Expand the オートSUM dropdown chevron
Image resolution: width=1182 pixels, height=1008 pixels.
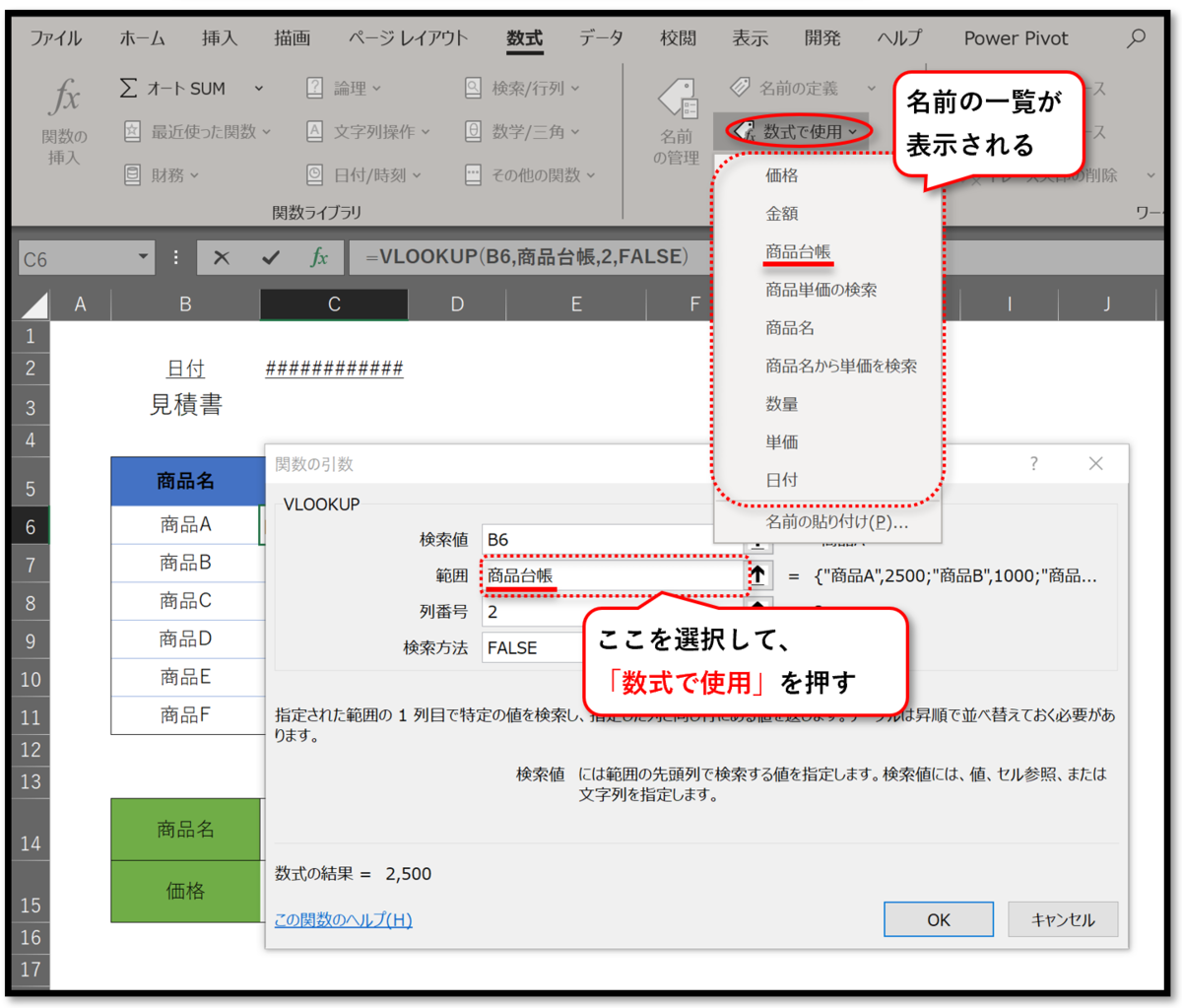(258, 88)
